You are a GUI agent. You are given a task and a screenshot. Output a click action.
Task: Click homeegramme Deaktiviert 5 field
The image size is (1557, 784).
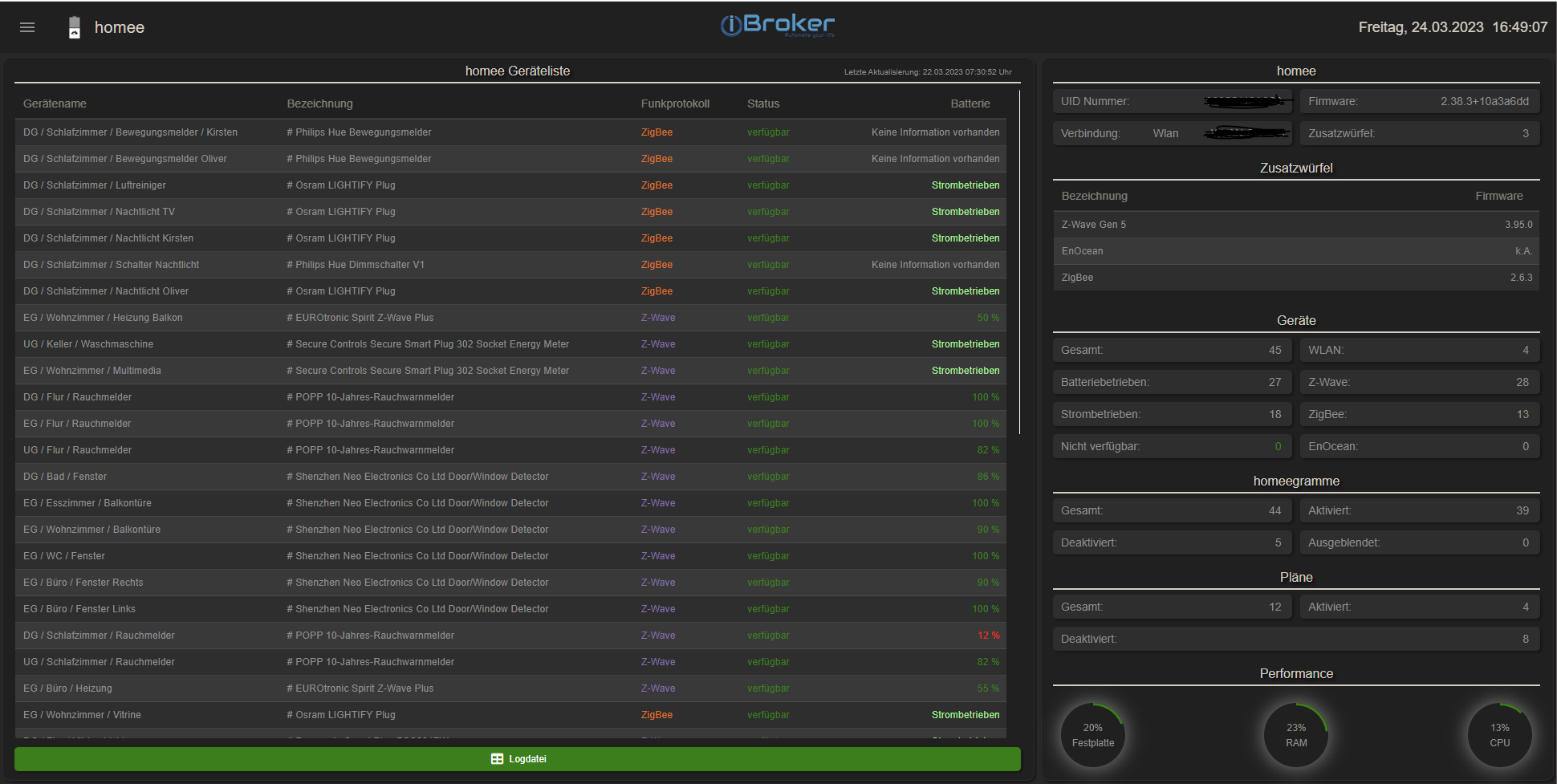[1173, 542]
